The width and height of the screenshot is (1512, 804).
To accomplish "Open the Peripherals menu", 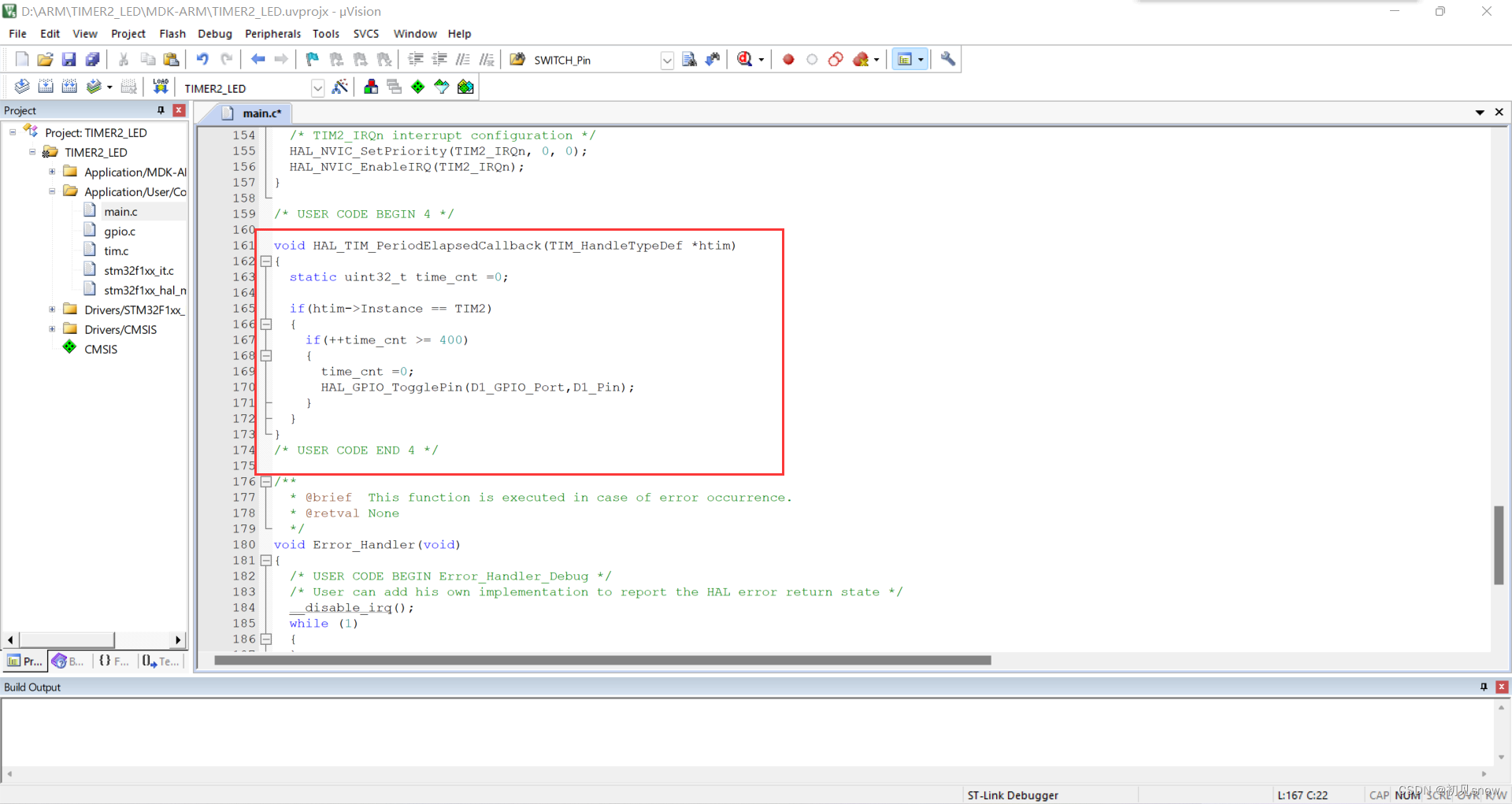I will (x=272, y=34).
